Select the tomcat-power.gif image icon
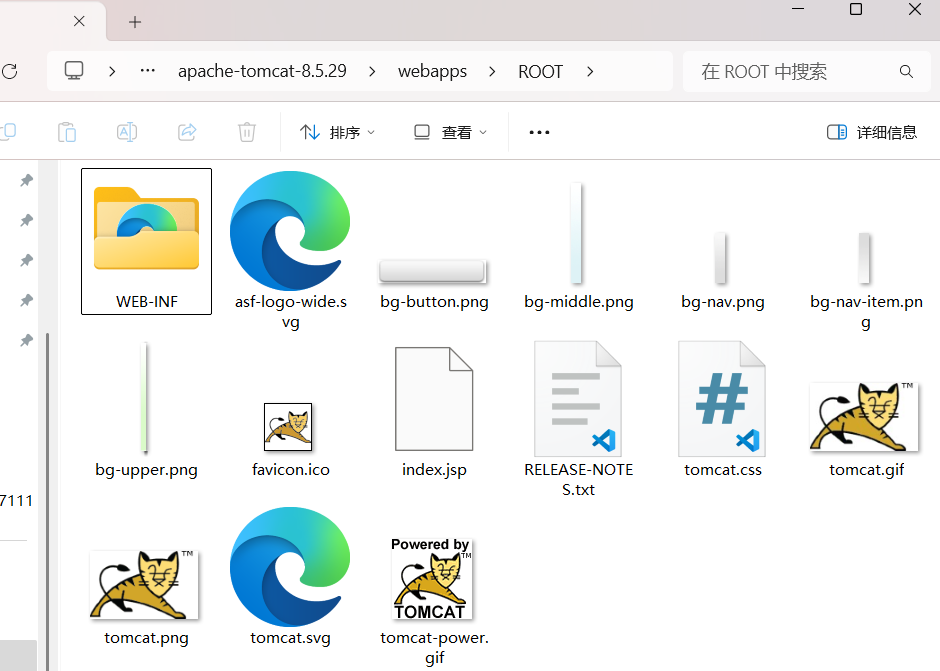 click(x=432, y=579)
